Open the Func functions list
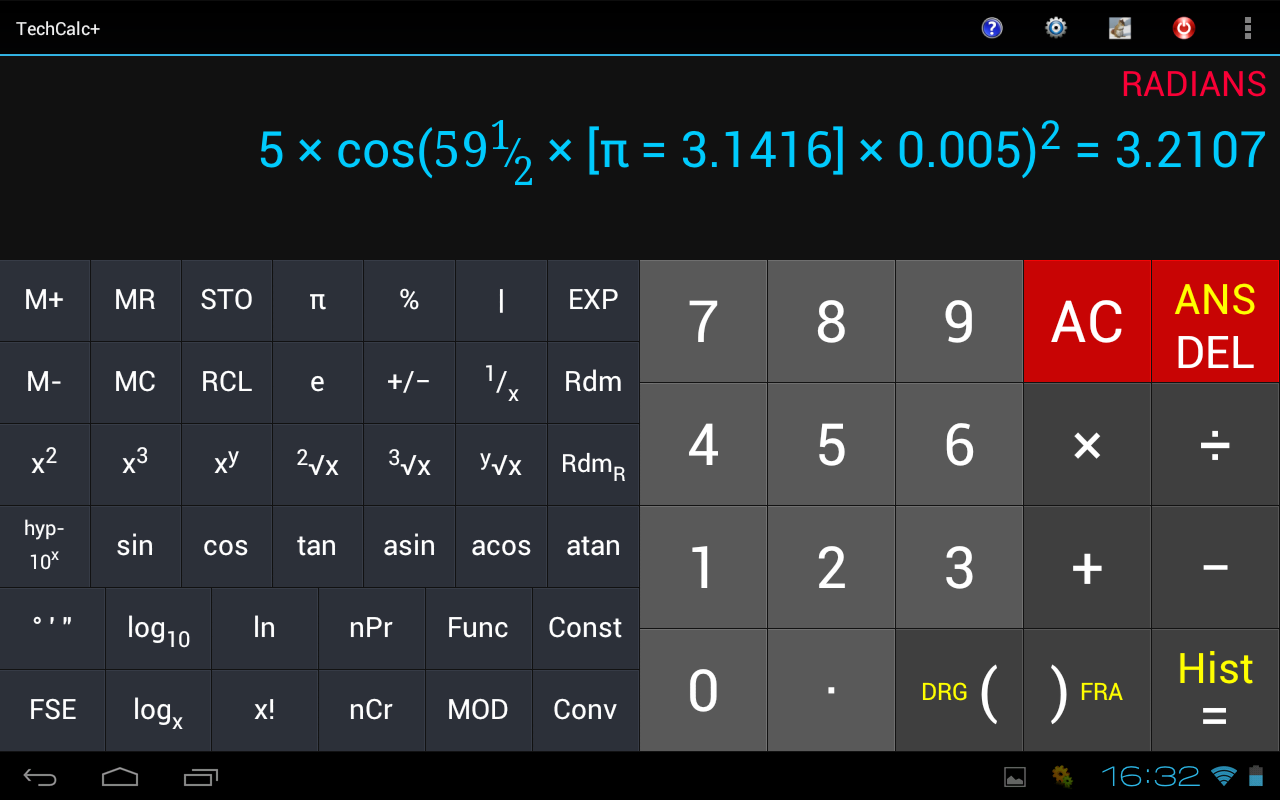Viewport: 1280px width, 800px height. (x=478, y=627)
